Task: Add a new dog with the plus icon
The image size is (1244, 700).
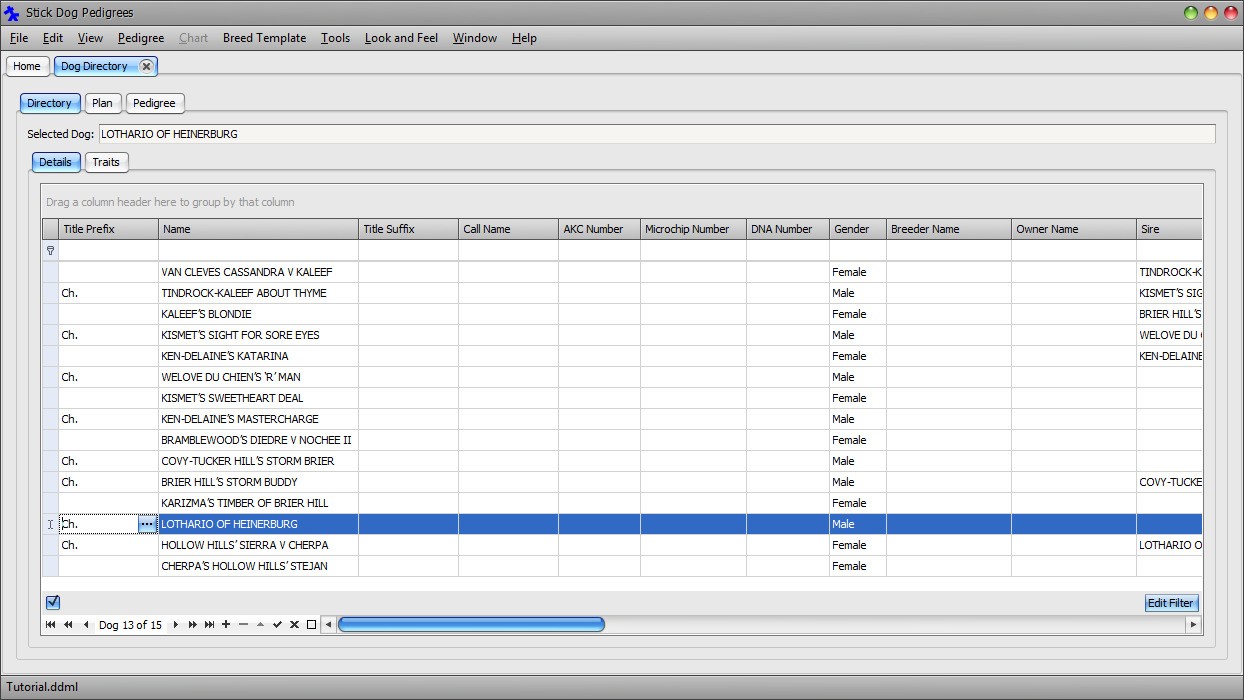Action: coord(226,625)
